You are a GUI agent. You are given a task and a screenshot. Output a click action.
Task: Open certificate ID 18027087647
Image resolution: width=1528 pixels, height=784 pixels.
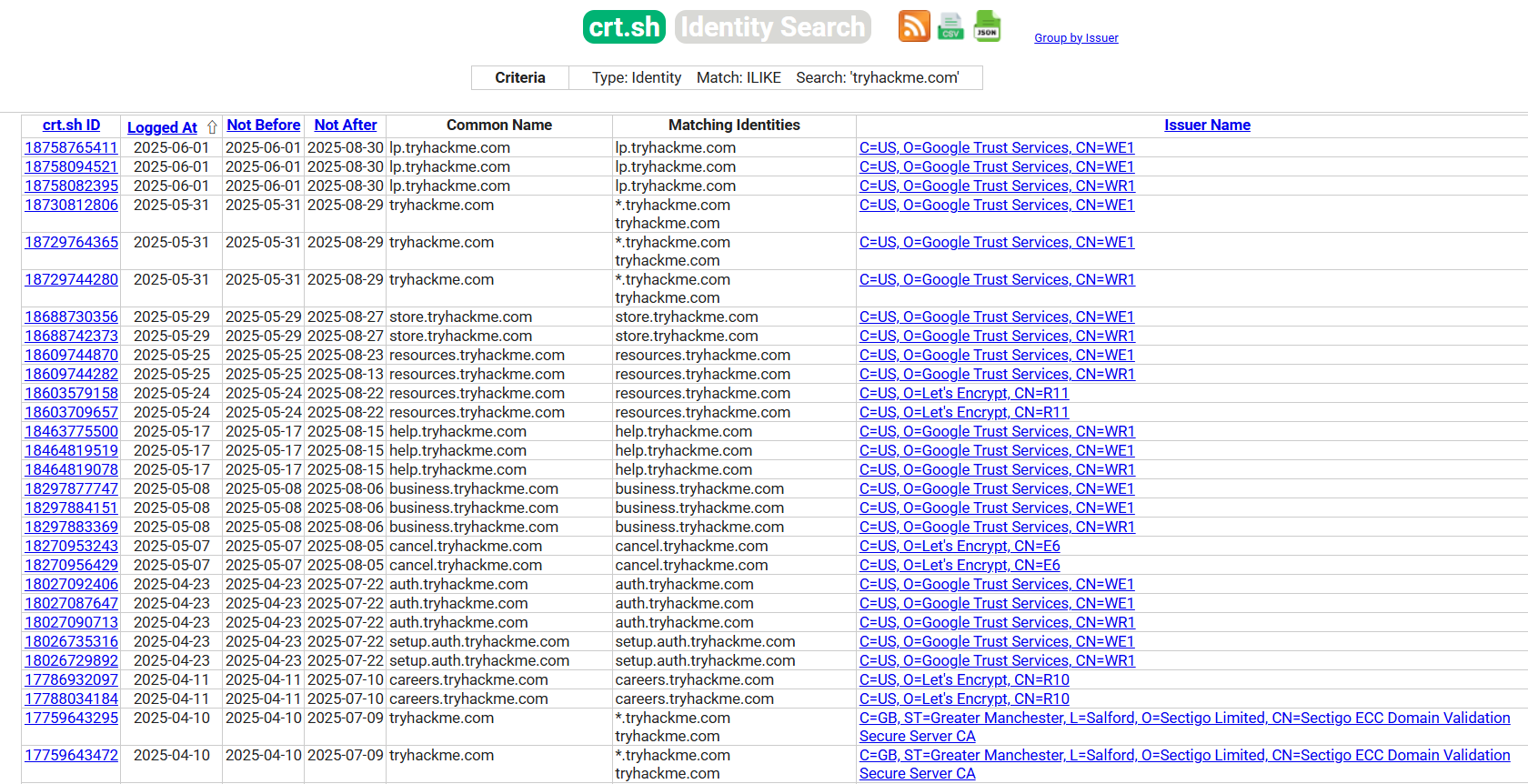click(x=71, y=603)
